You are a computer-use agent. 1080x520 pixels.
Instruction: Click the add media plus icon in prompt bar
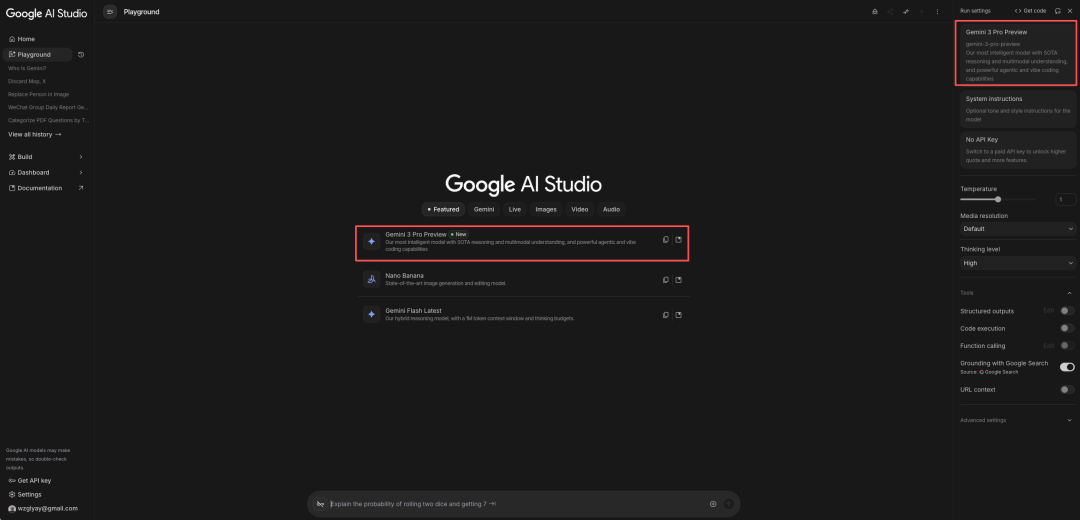pos(713,504)
